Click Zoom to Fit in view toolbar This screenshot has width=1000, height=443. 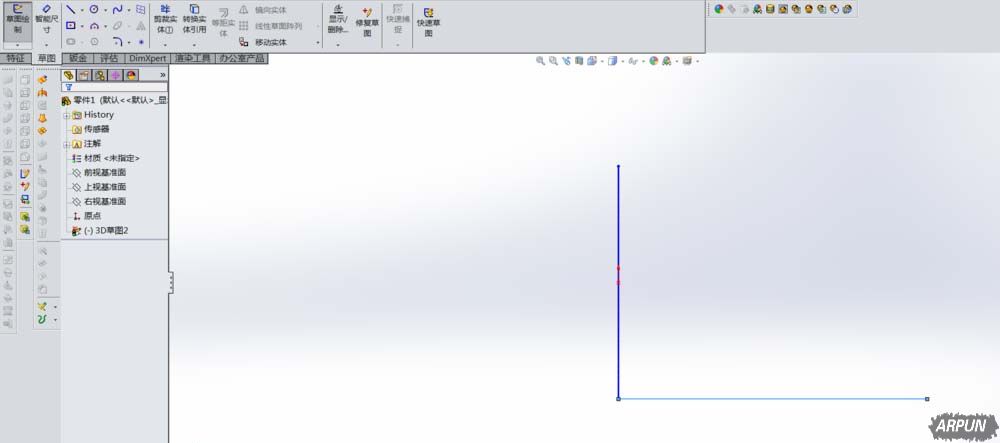pyautogui.click(x=540, y=61)
